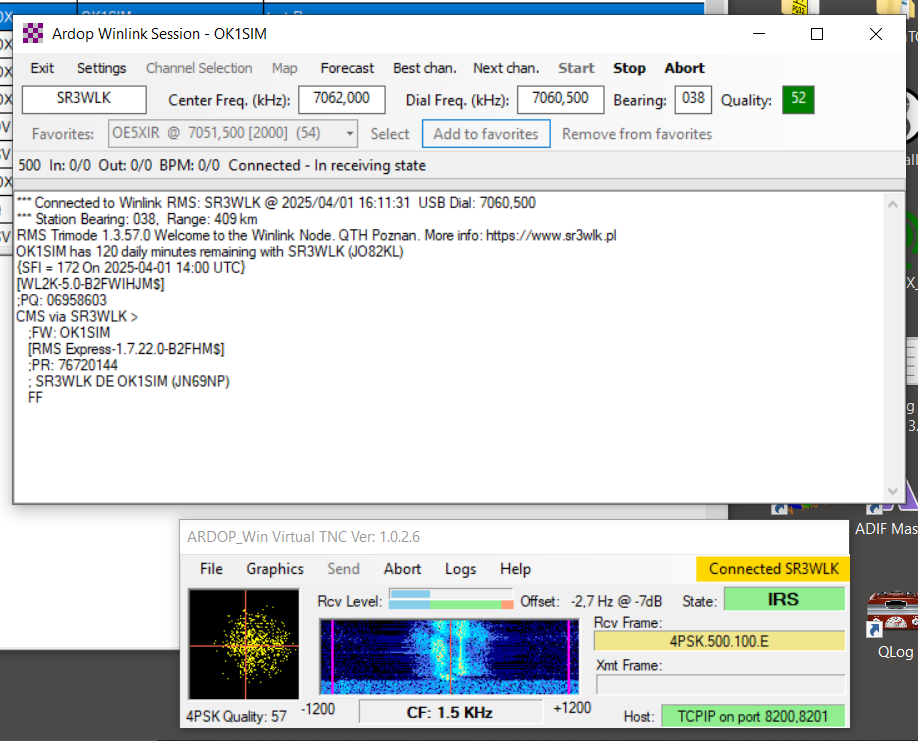Click the line 'CMS via SR3WLK >'
This screenshot has width=918, height=741.
[x=77, y=317]
